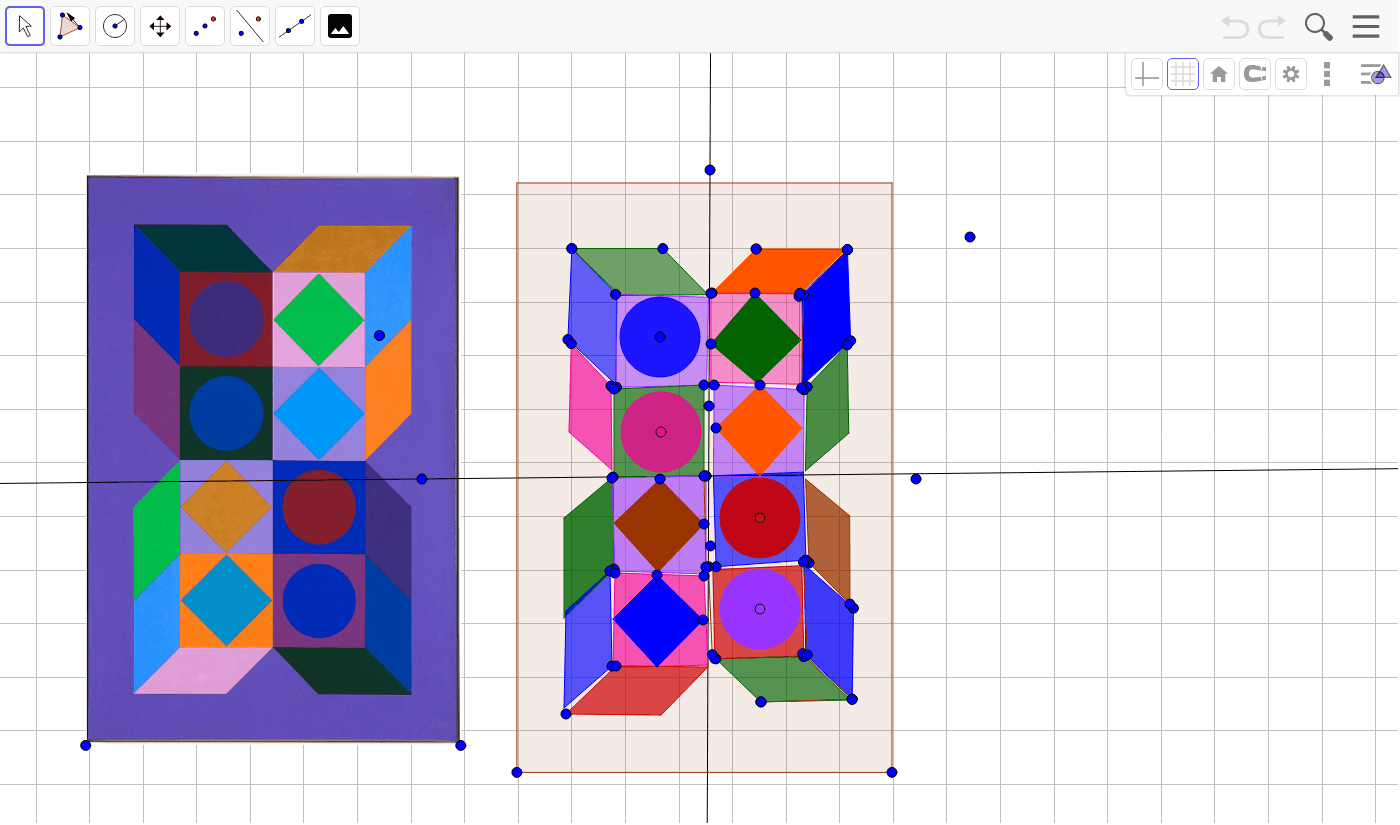
Task: Select the Insert Image tool
Action: 340,26
